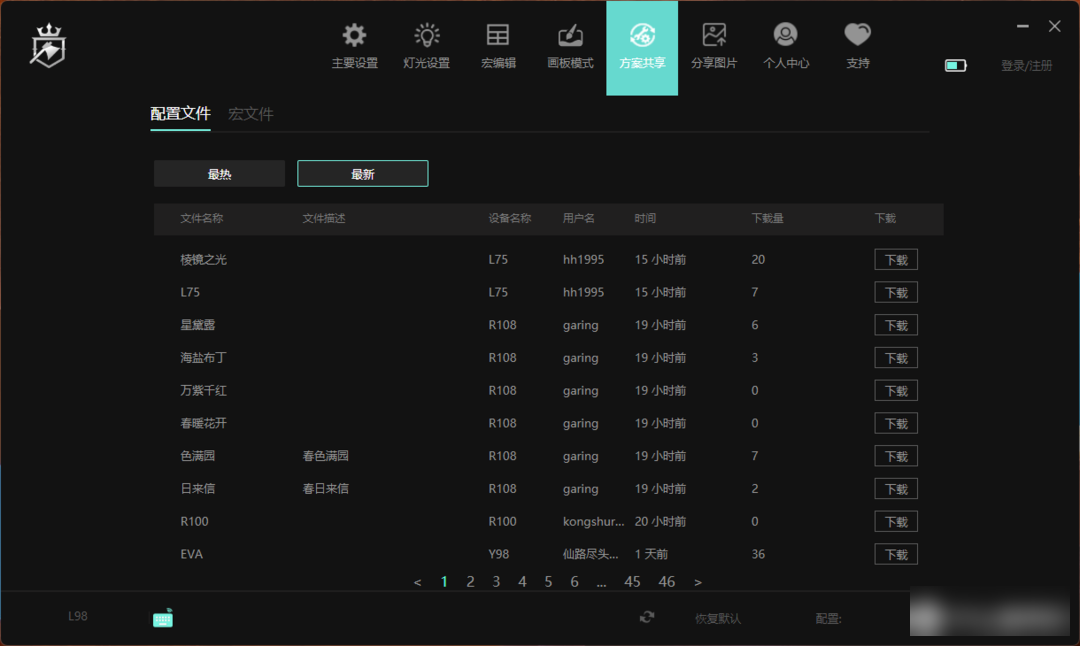Download the L75 profile row

point(895,293)
